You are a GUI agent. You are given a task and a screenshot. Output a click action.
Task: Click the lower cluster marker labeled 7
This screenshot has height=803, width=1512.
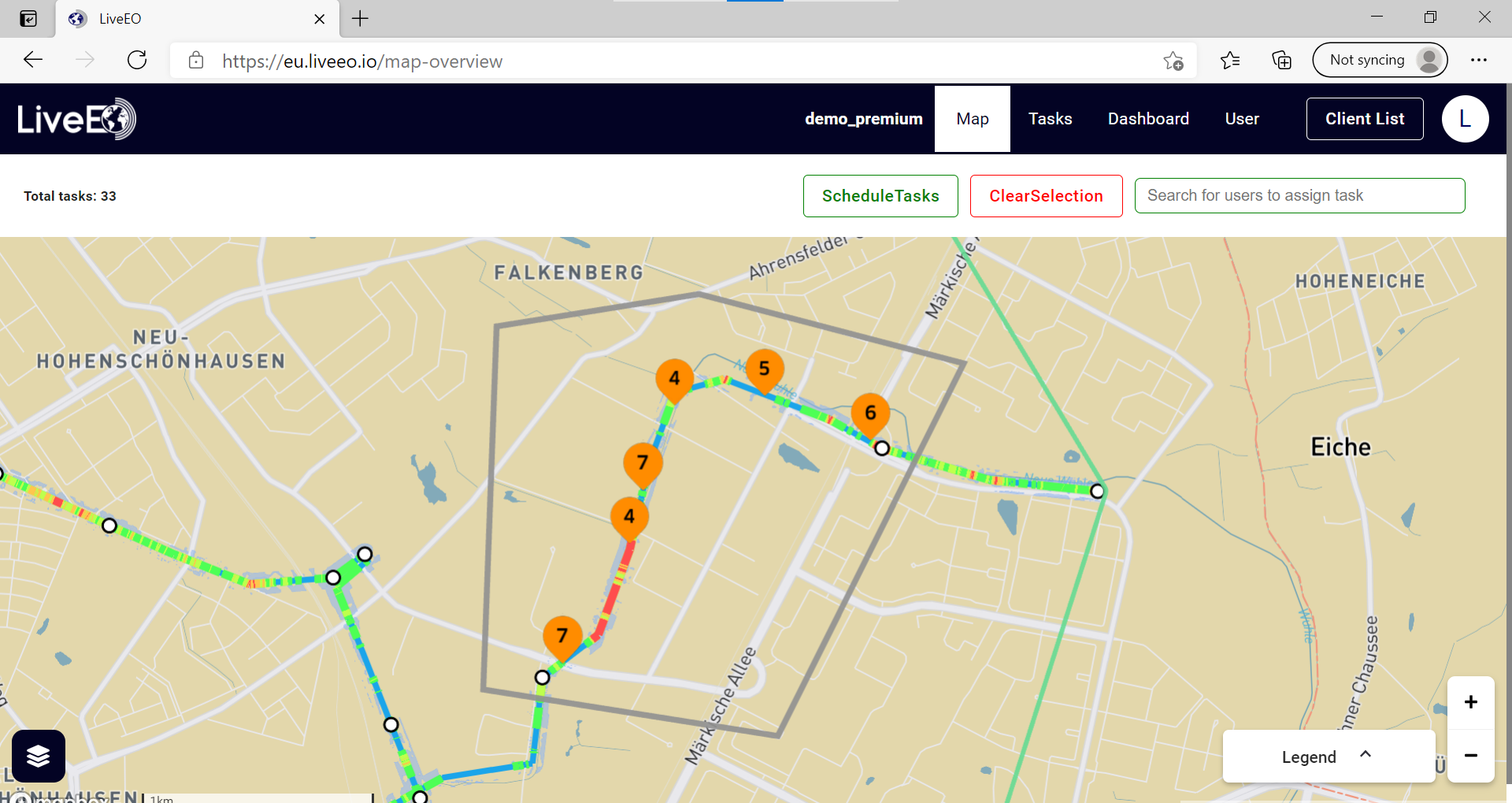[562, 636]
